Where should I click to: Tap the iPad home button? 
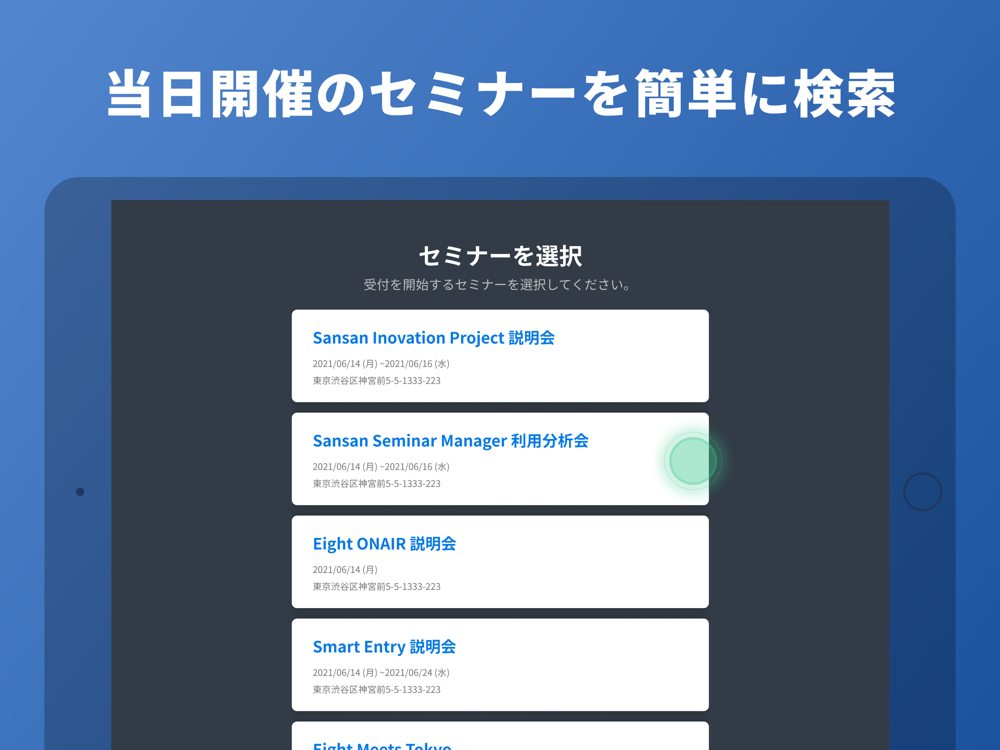[922, 492]
